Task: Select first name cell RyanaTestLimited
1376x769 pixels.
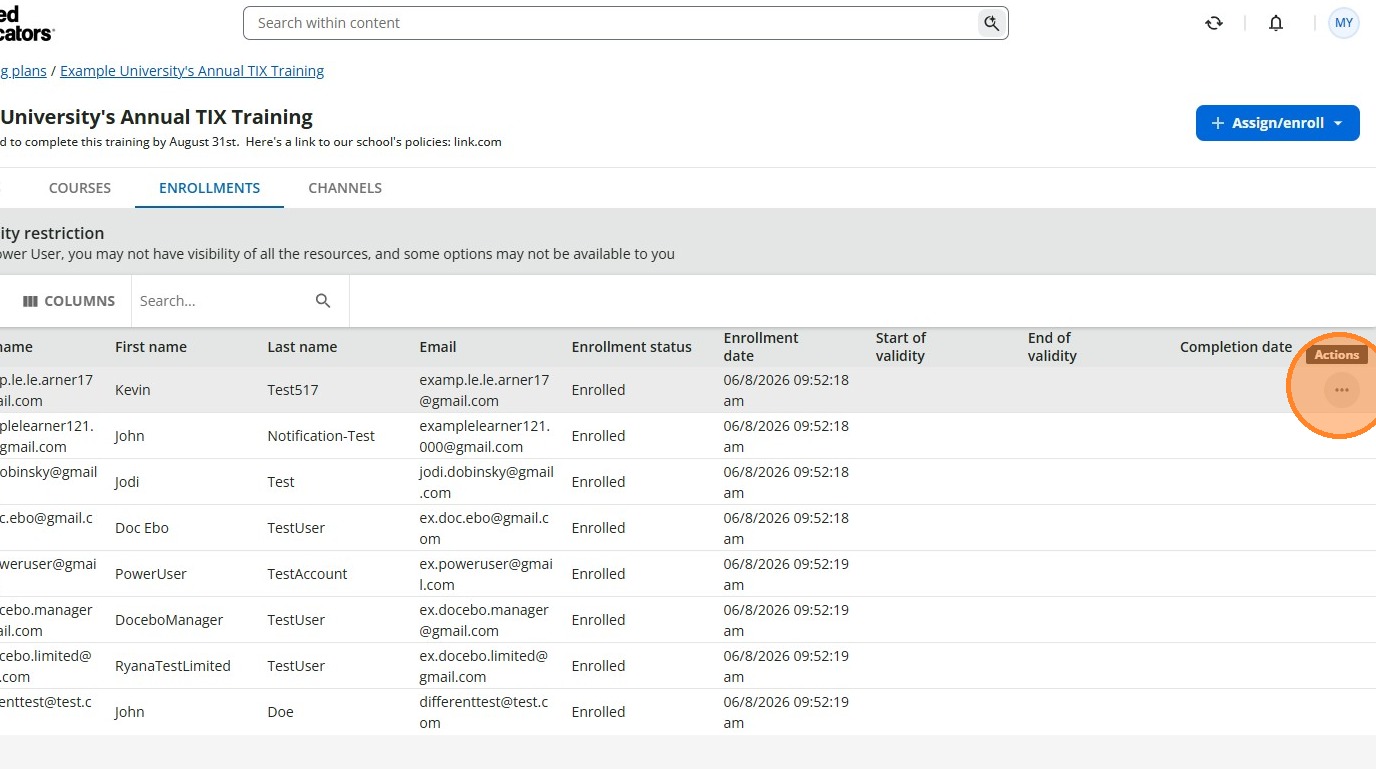Action: 173,666
